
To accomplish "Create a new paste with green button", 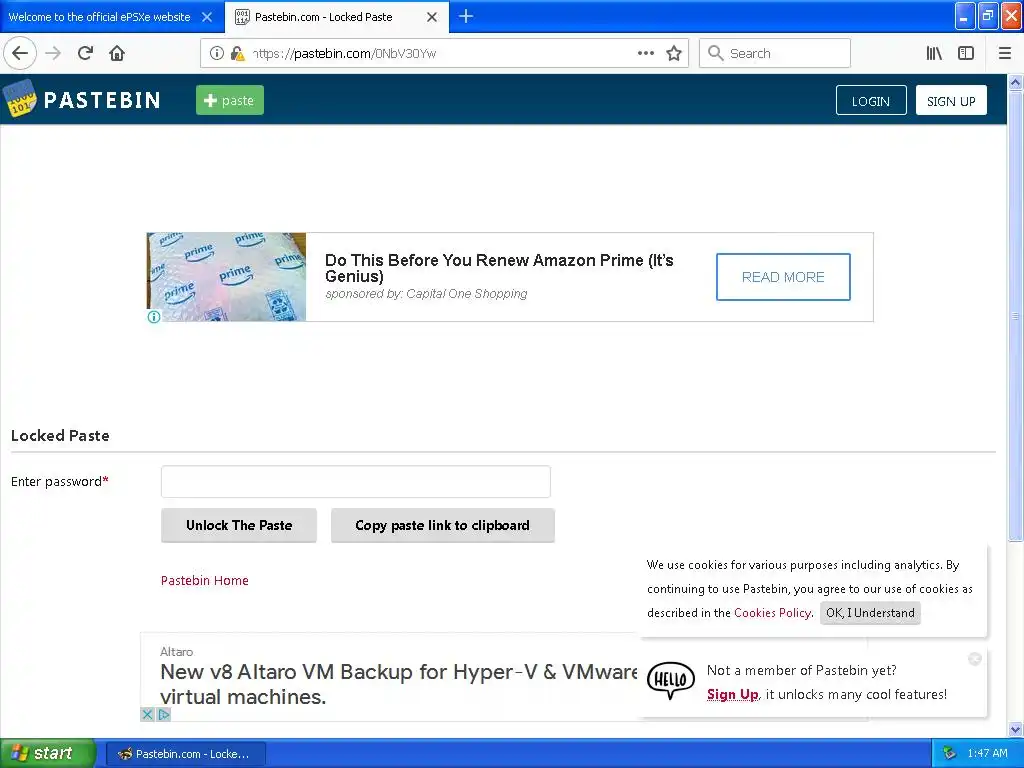I will click(230, 100).
